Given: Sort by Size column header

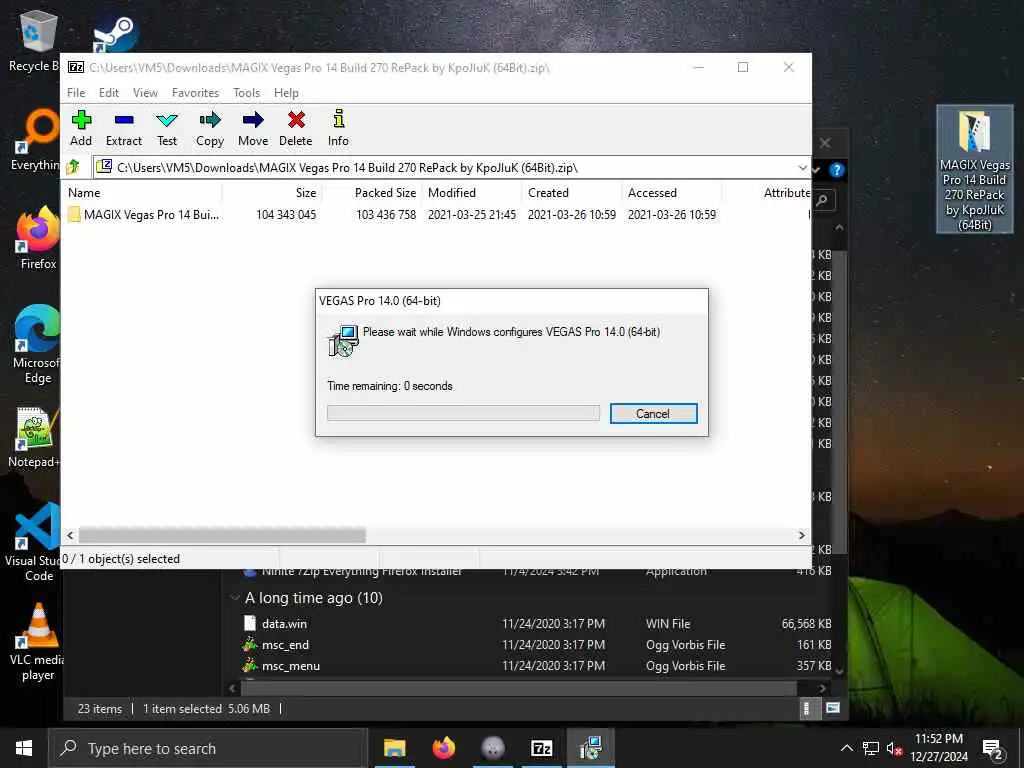Looking at the screenshot, I should coord(272,193).
